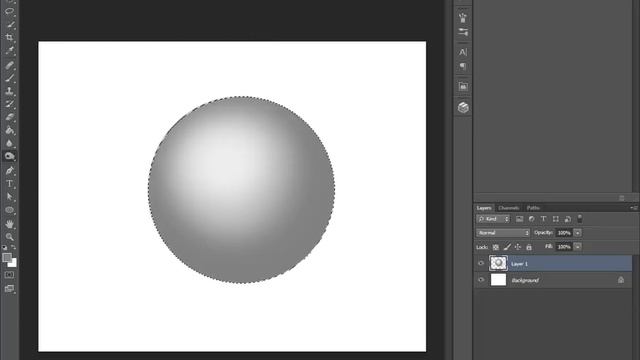Select the Paint Bucket tool
This screenshot has width=640, height=360.
tap(9, 131)
